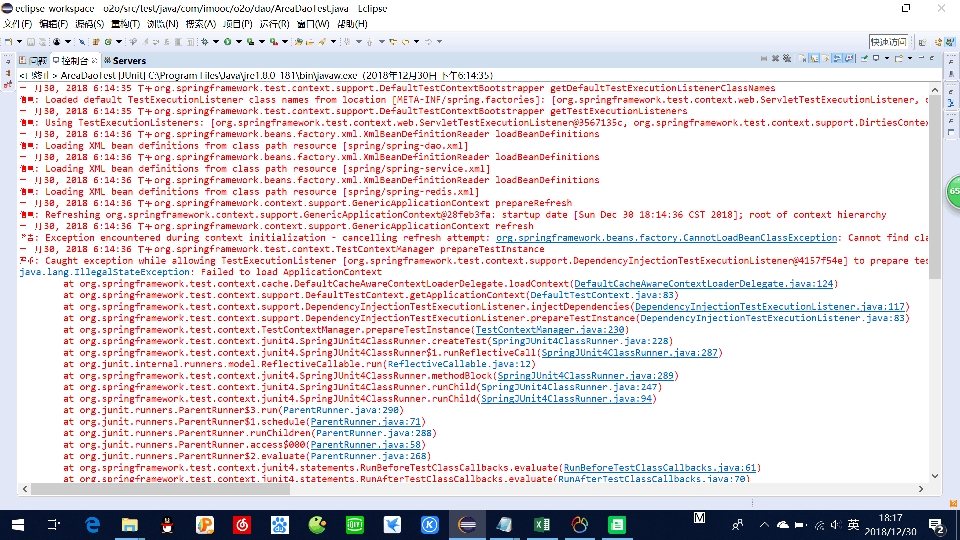Screen dimensions: 960x540
Task: Open Excel from the taskbar
Action: pos(542,525)
